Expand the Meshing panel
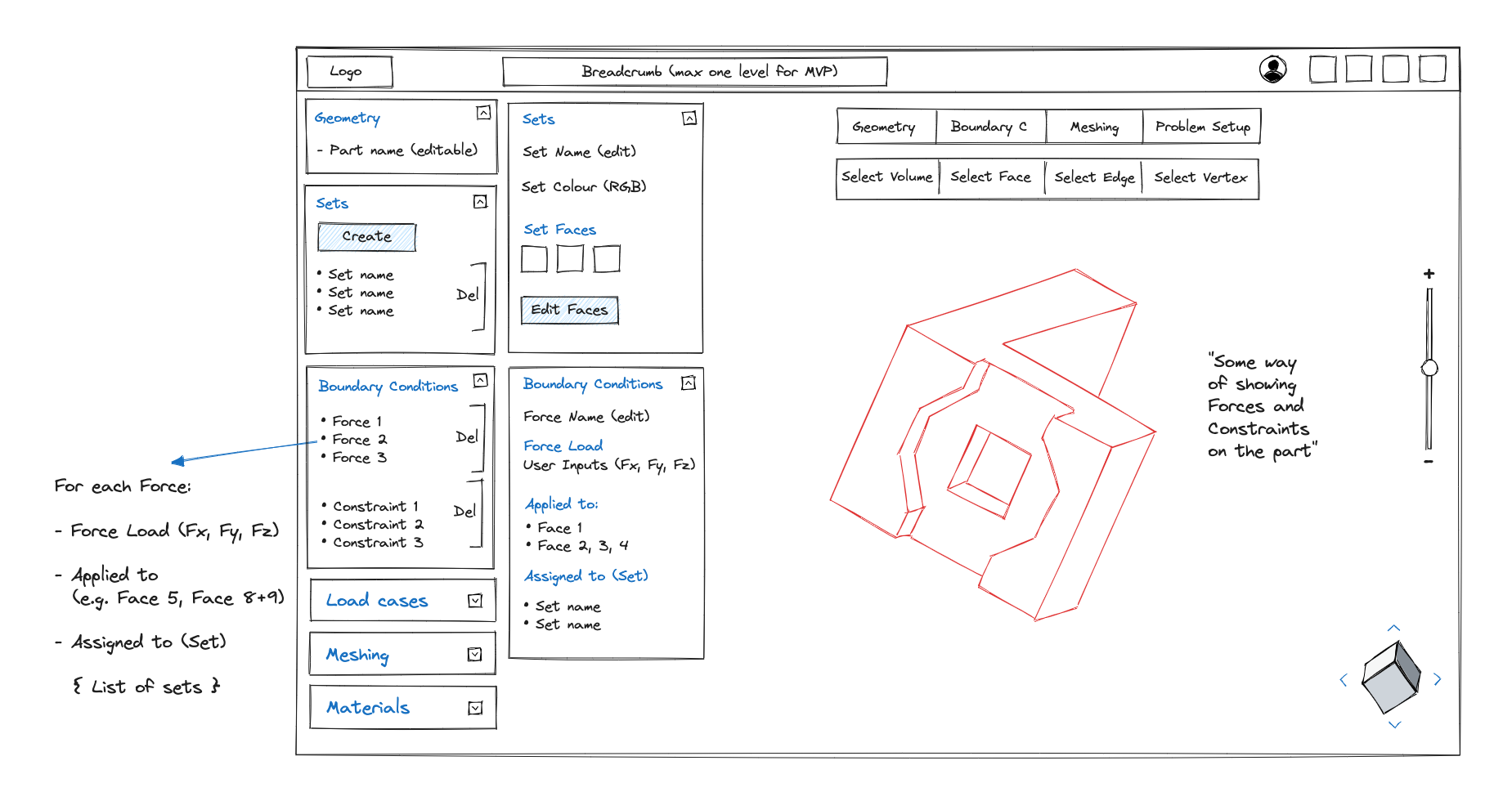This screenshot has height=801, width=1512. 475,654
